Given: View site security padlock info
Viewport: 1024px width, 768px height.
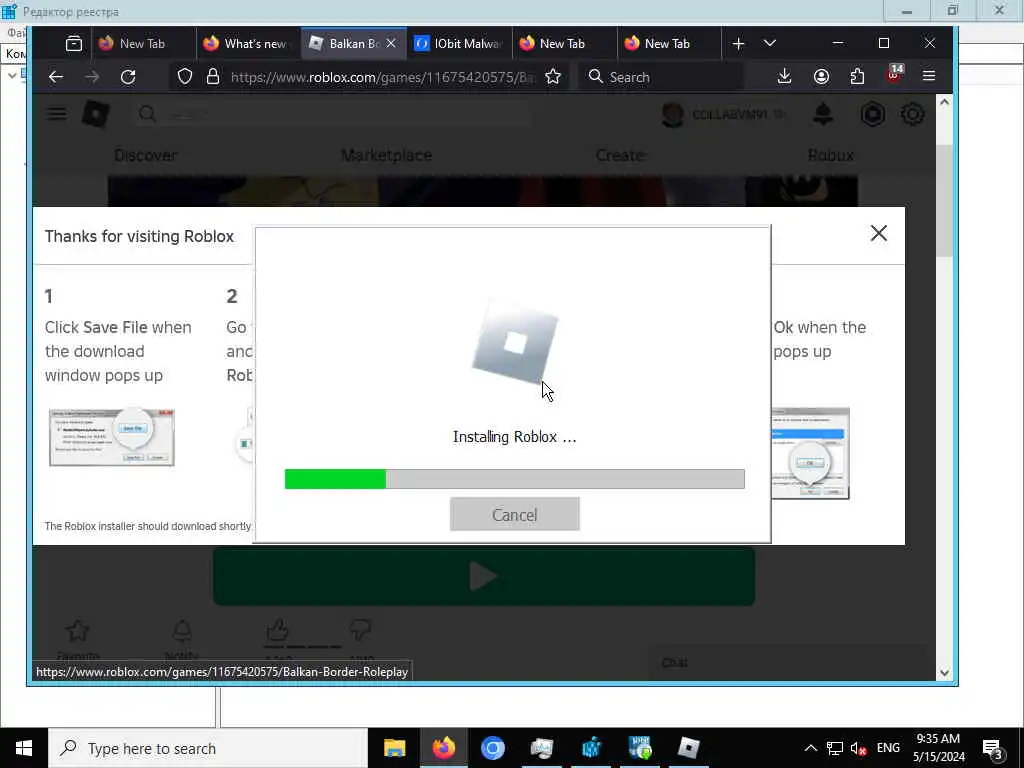Looking at the screenshot, I should pos(213,76).
